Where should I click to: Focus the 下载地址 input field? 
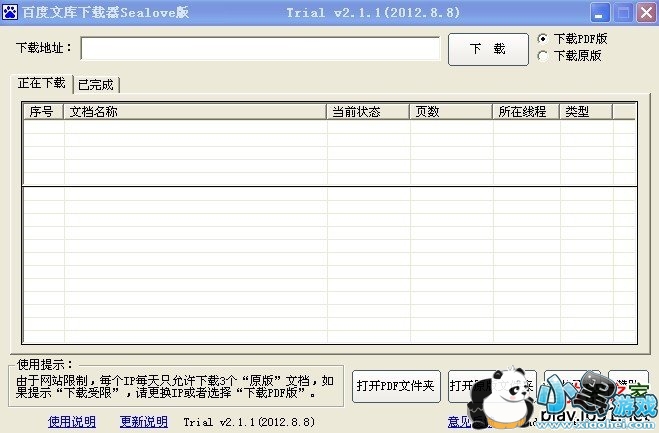(x=261, y=48)
